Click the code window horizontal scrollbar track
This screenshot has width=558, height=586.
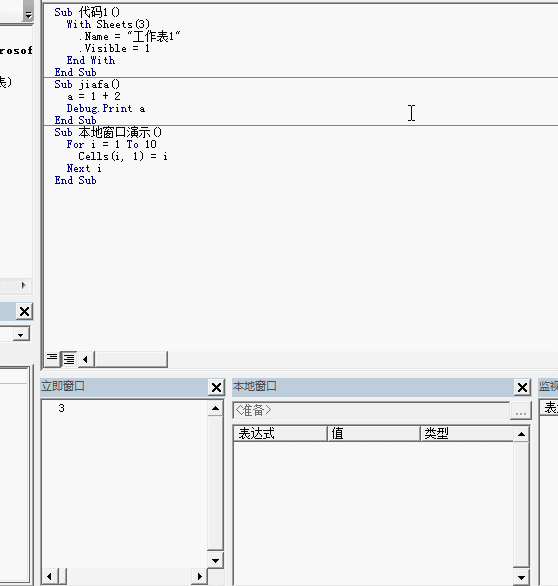tap(131, 360)
